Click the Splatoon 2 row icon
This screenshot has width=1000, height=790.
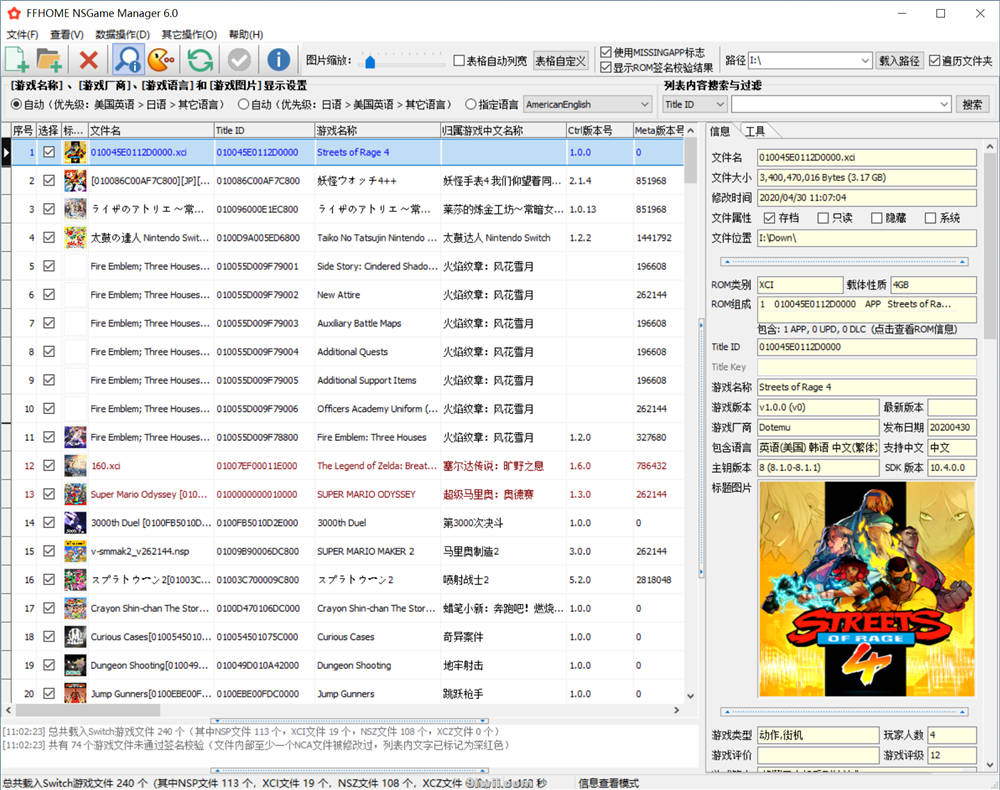point(75,580)
